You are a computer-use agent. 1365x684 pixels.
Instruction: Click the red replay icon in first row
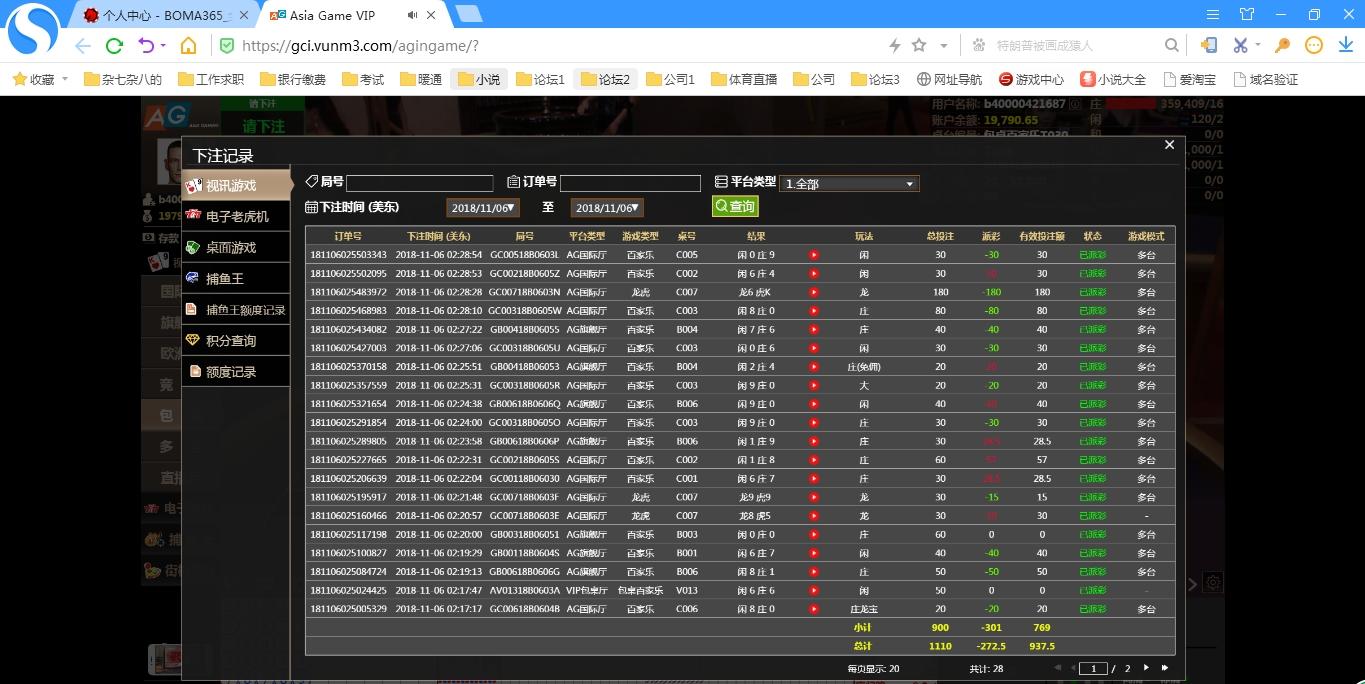tap(813, 255)
